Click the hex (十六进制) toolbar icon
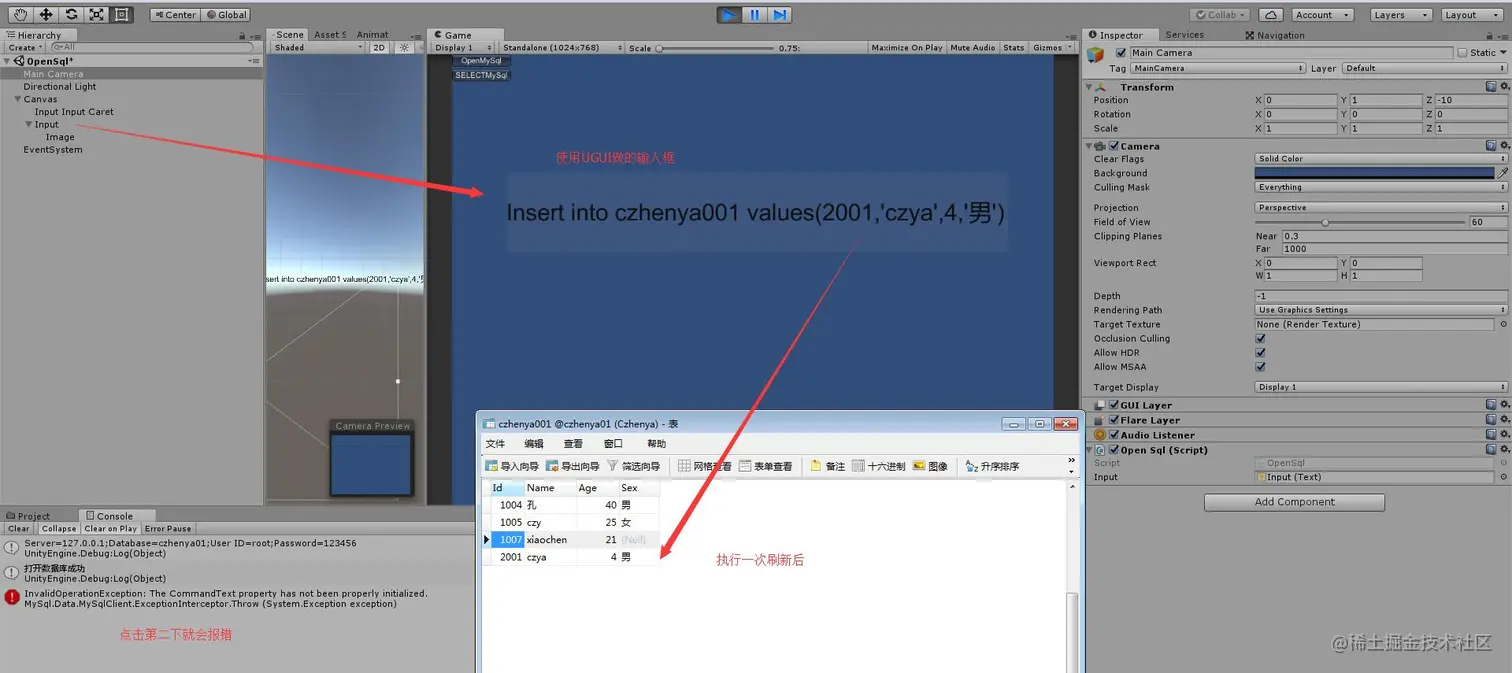This screenshot has width=1512, height=673. 879,466
